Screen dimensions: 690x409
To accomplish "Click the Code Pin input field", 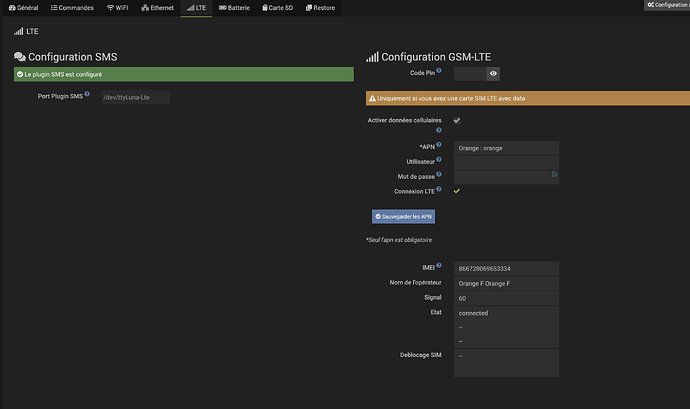I will click(x=470, y=74).
